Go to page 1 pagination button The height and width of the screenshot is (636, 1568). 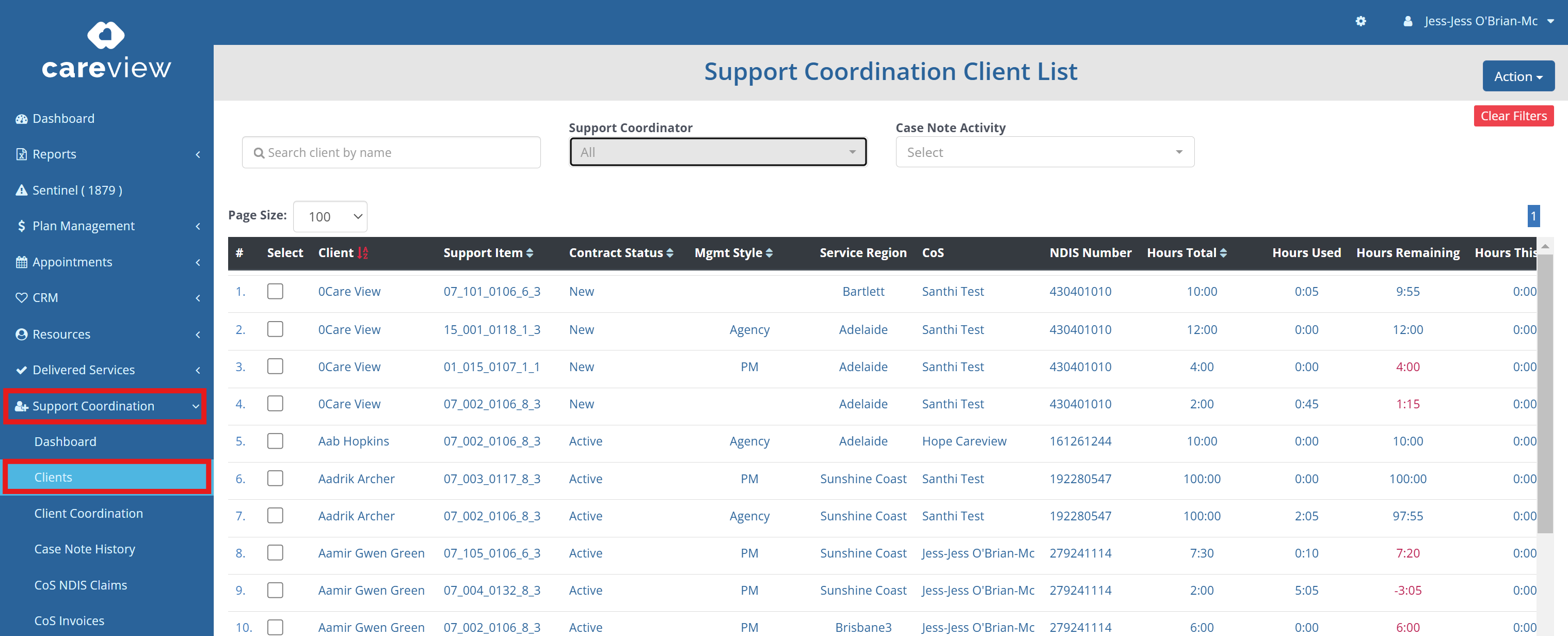point(1533,215)
